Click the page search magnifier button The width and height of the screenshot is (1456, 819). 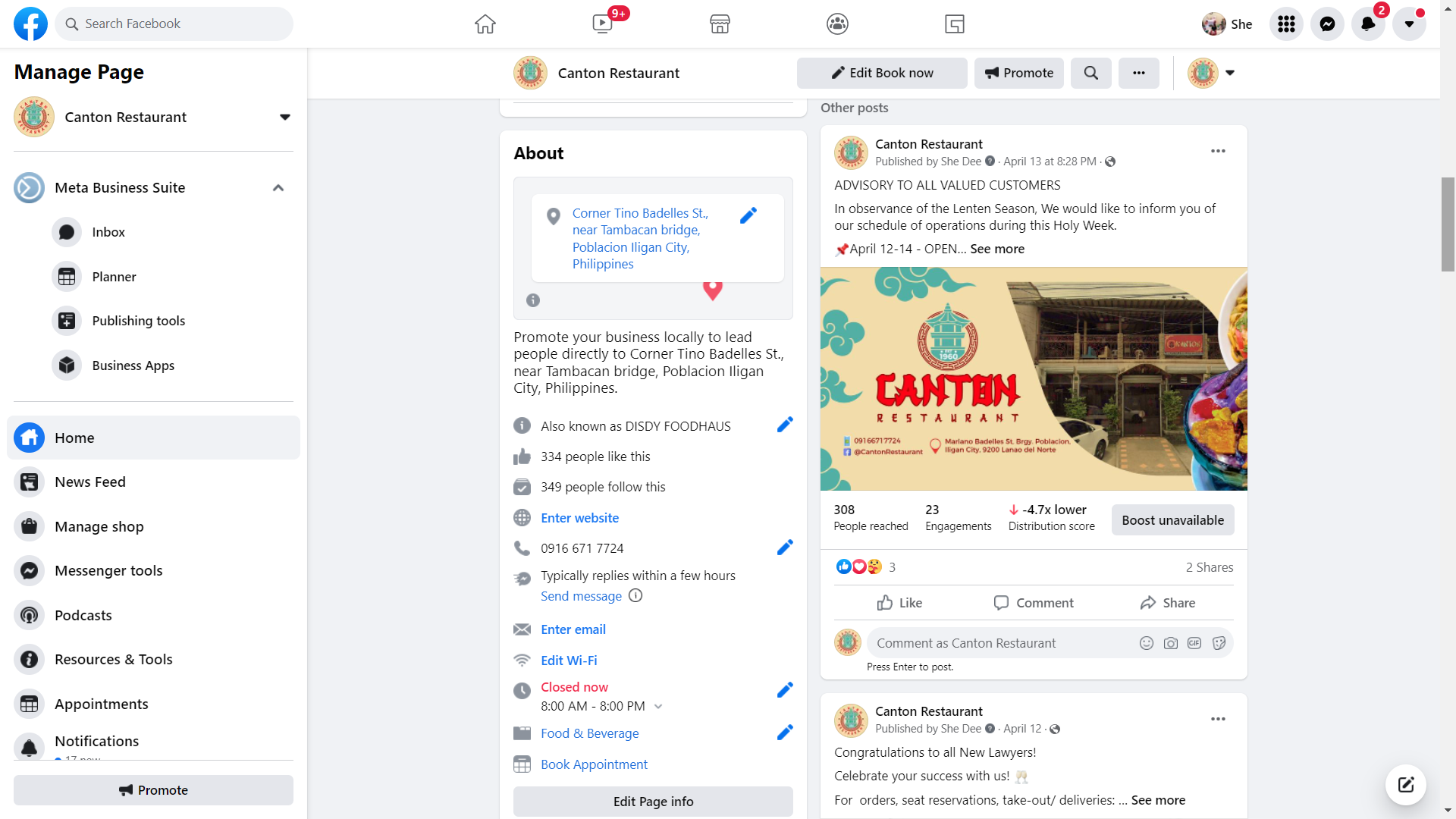pyautogui.click(x=1090, y=73)
